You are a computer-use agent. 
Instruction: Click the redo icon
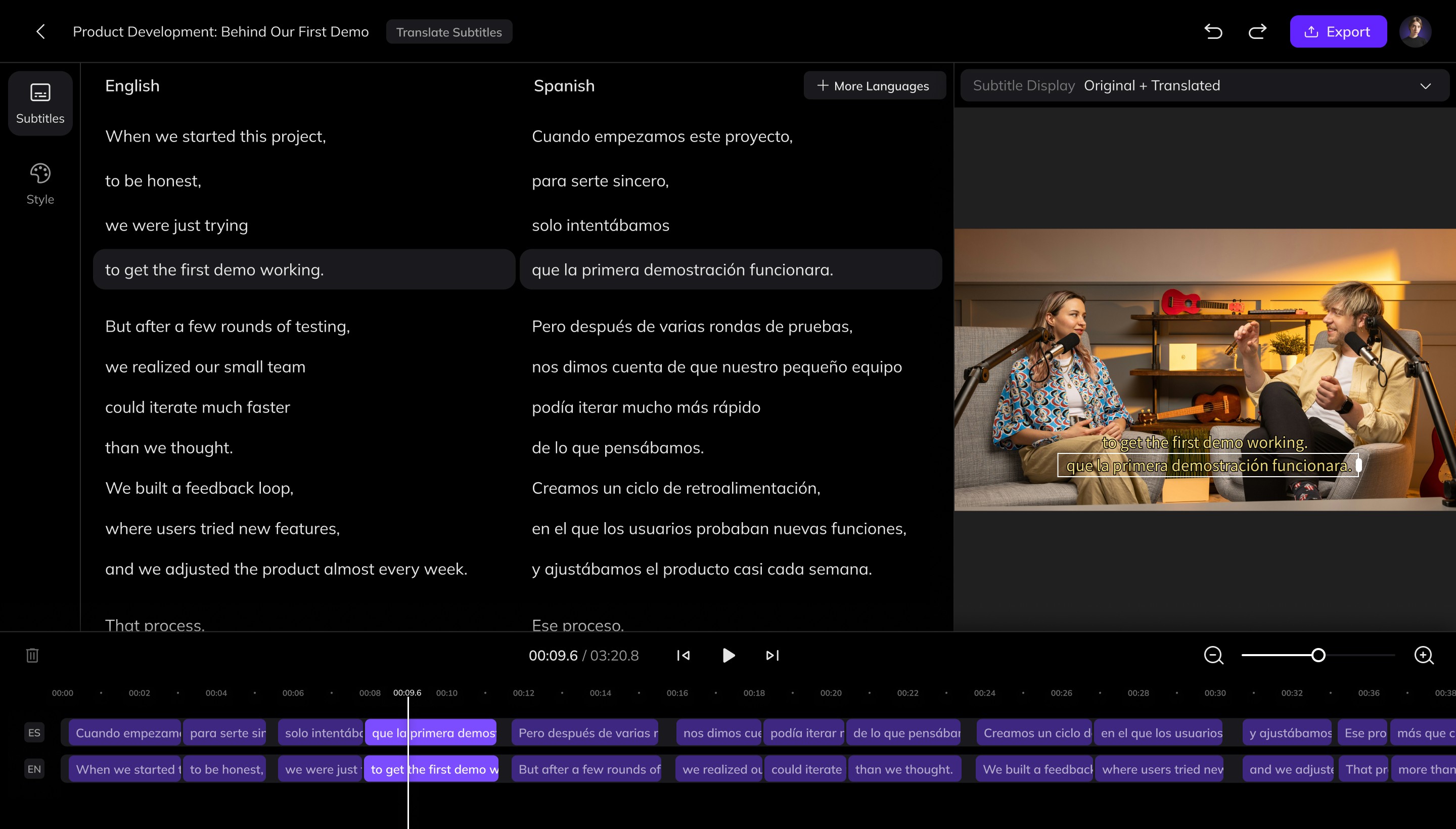click(x=1257, y=32)
